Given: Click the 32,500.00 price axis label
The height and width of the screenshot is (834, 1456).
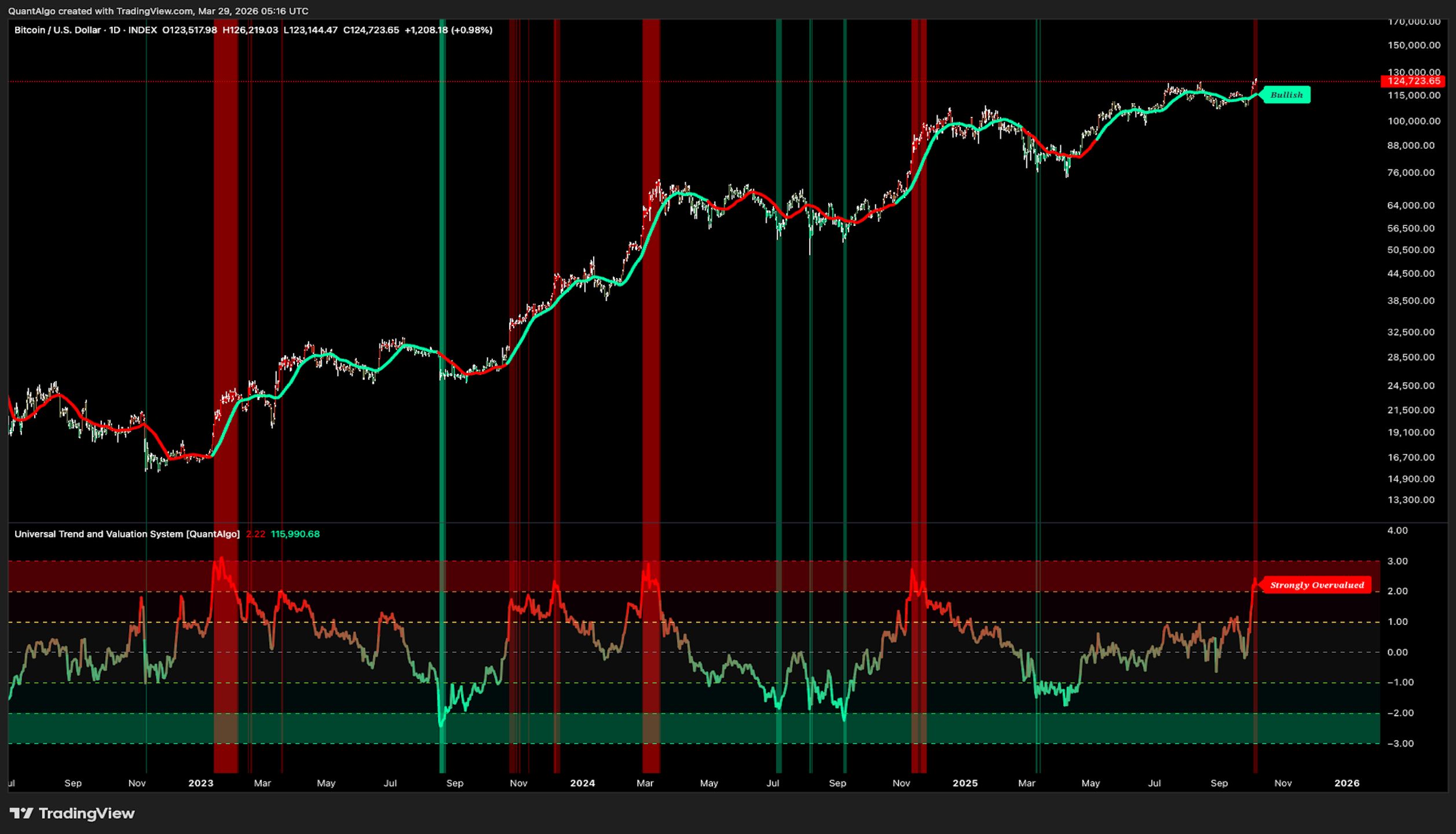Looking at the screenshot, I should coord(1411,332).
